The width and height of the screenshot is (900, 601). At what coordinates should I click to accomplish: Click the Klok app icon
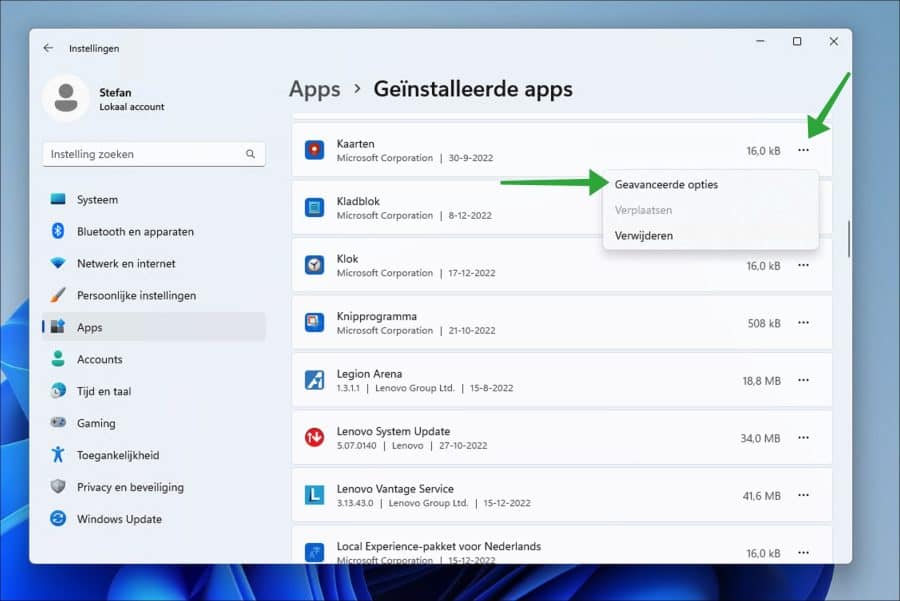315,265
